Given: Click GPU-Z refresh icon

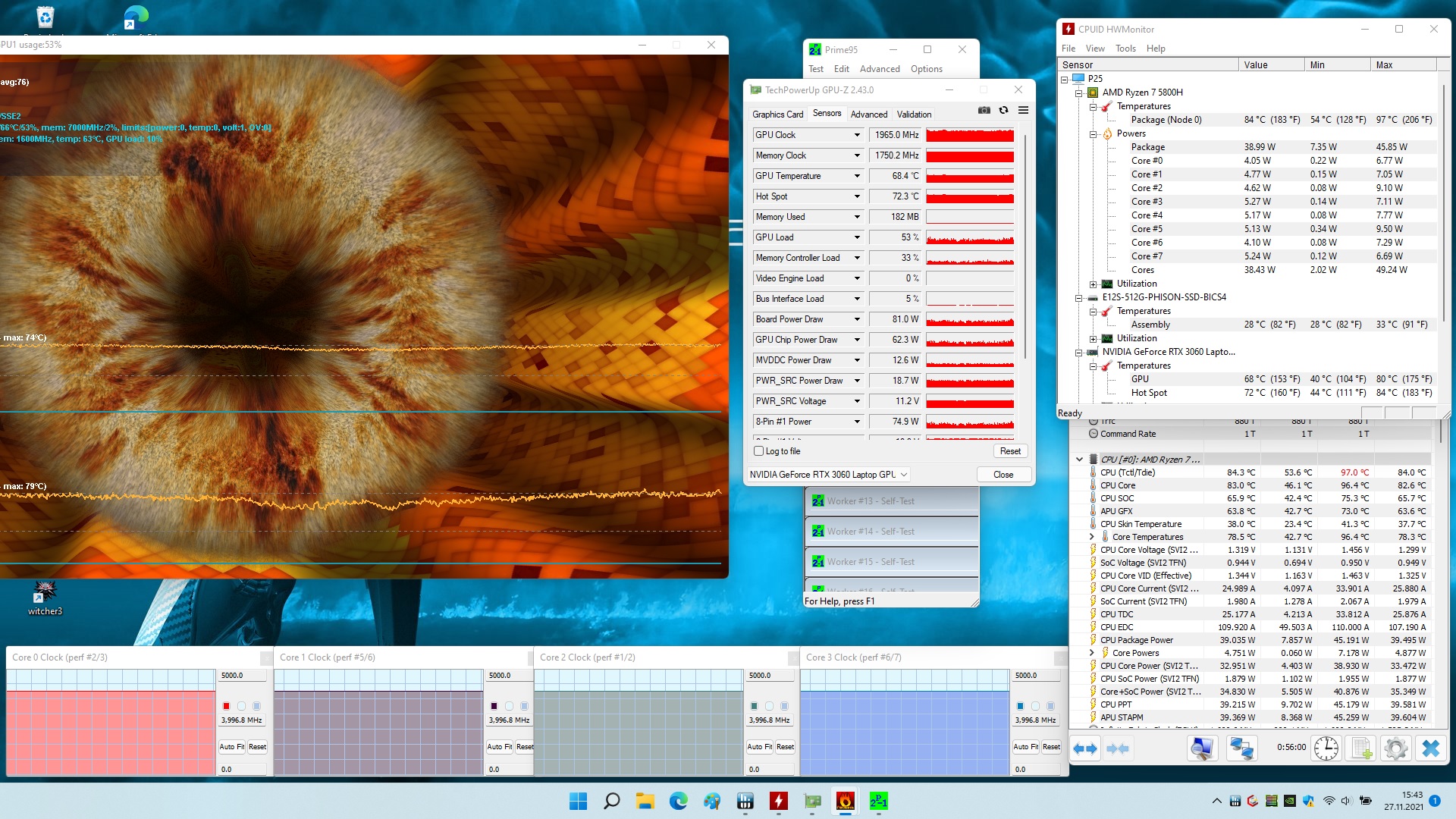Looking at the screenshot, I should click(1003, 111).
